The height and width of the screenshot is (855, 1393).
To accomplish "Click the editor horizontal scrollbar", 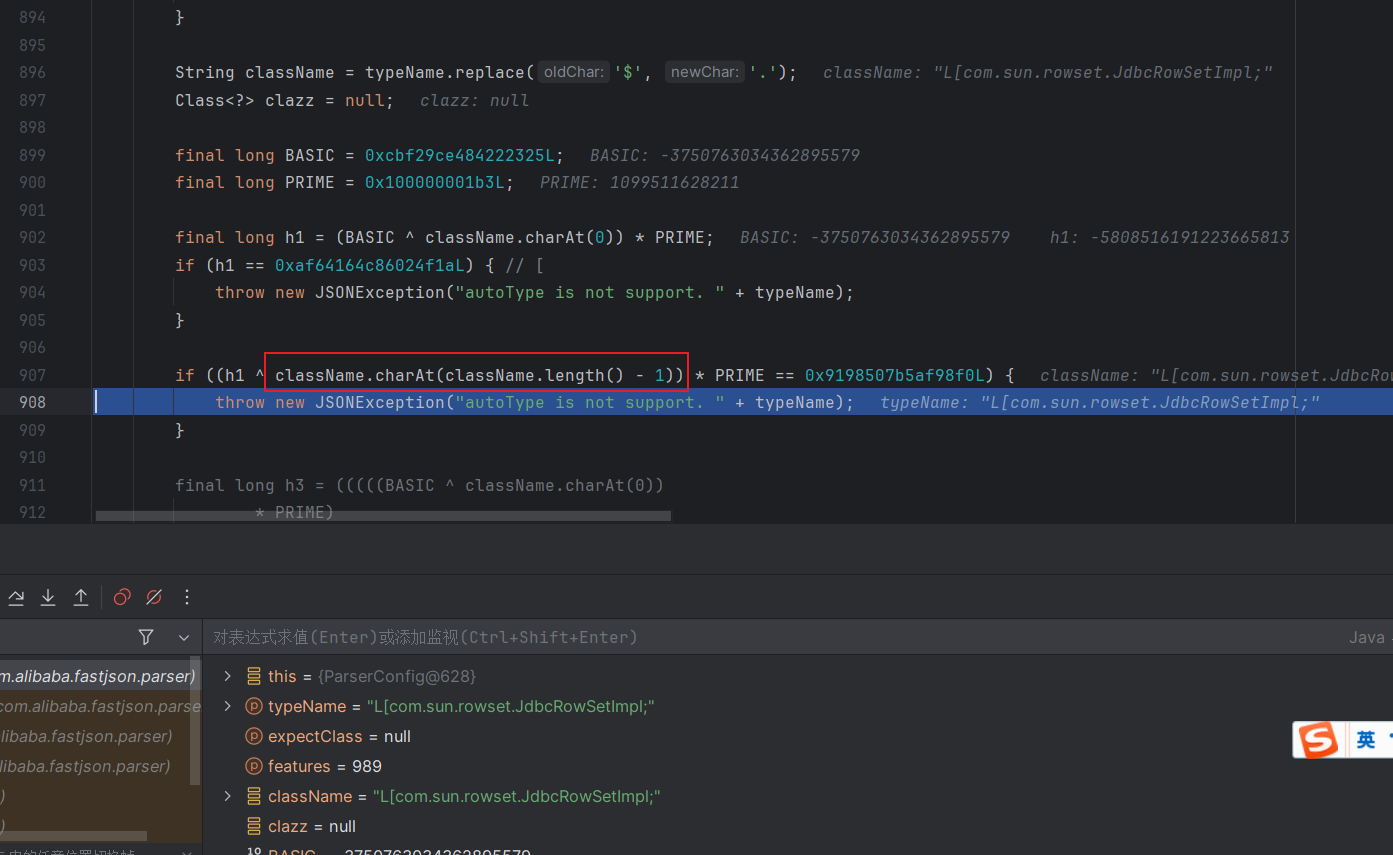I will pyautogui.click(x=383, y=516).
